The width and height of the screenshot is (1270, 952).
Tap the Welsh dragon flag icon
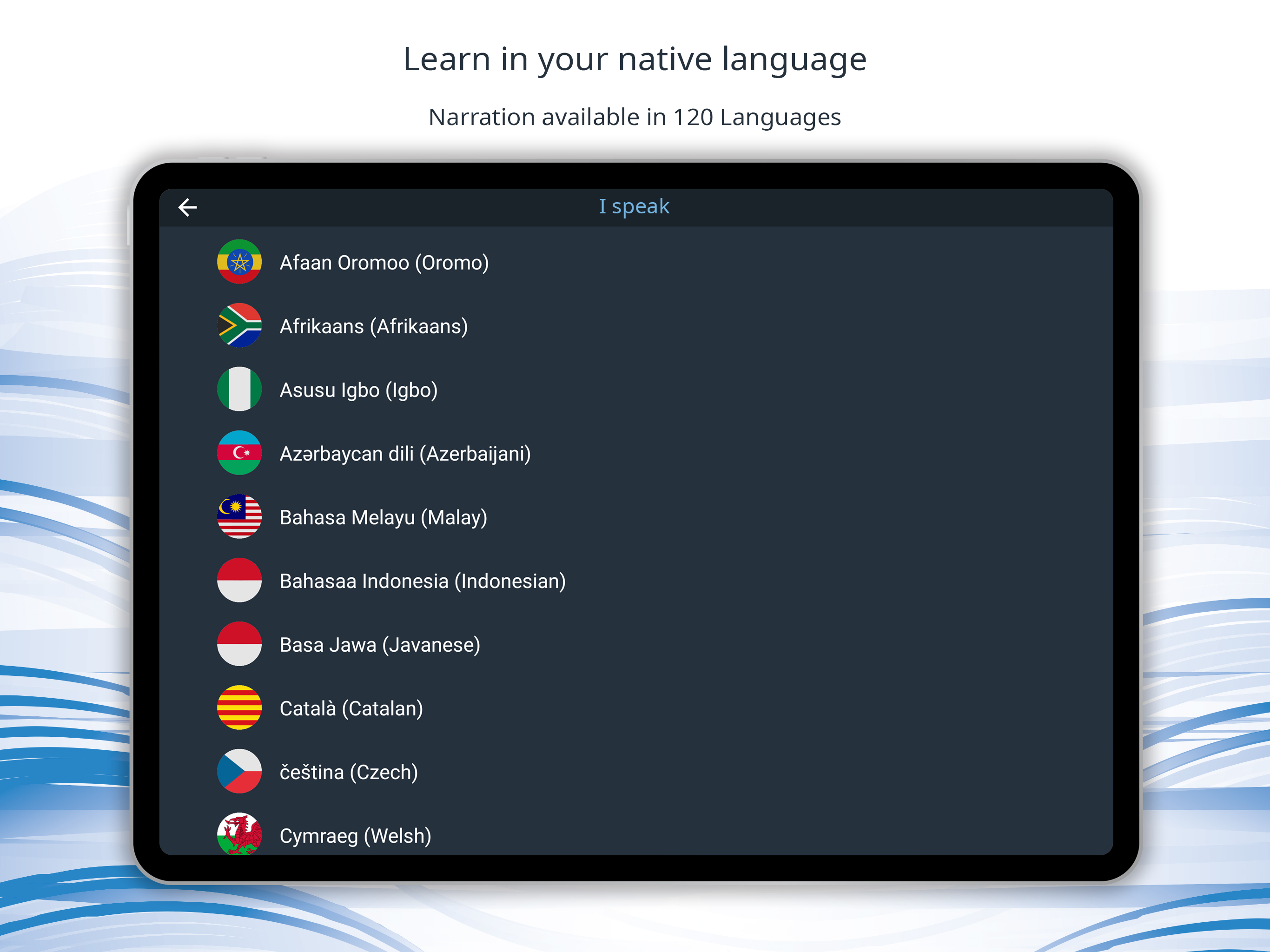click(239, 834)
